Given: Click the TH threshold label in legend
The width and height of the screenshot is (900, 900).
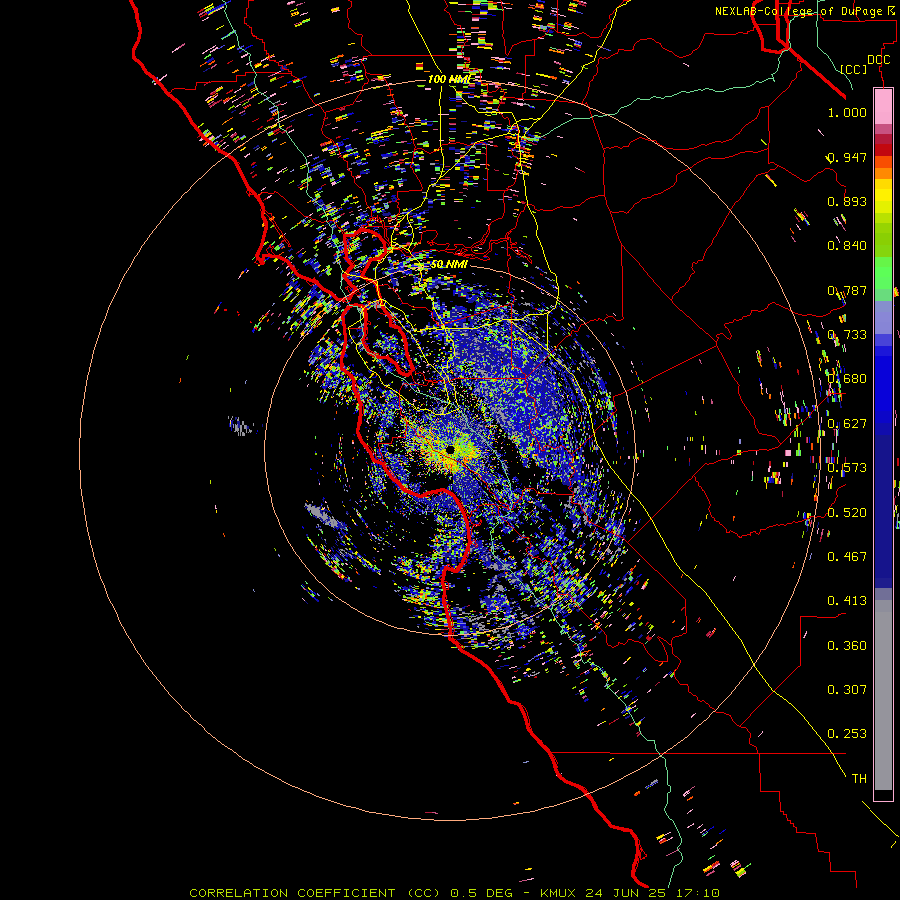Looking at the screenshot, I should point(859,779).
